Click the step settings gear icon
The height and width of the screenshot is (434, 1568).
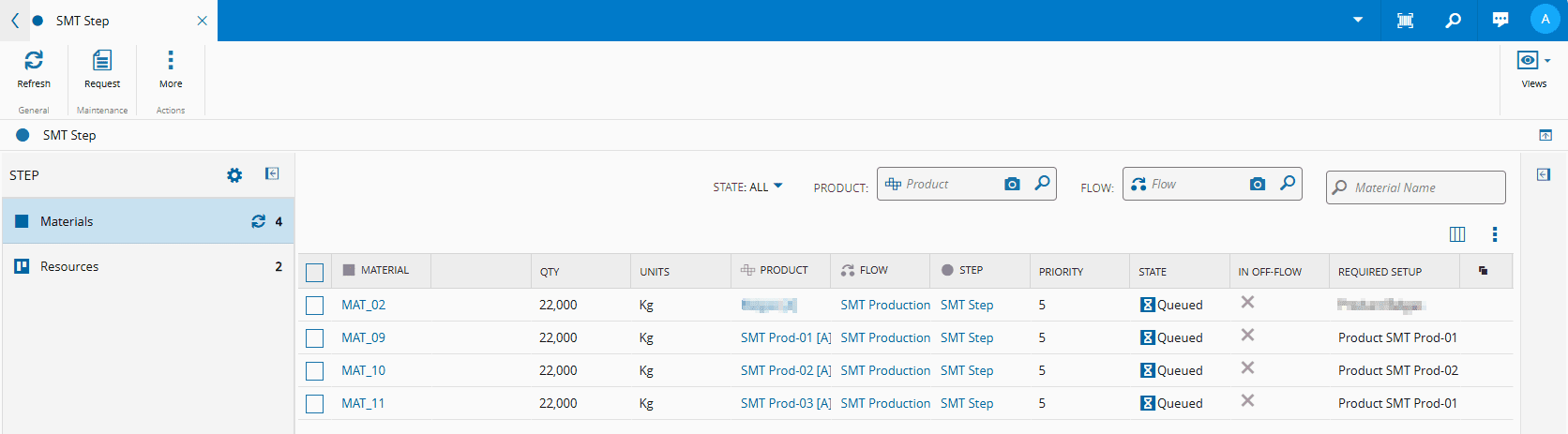[234, 175]
